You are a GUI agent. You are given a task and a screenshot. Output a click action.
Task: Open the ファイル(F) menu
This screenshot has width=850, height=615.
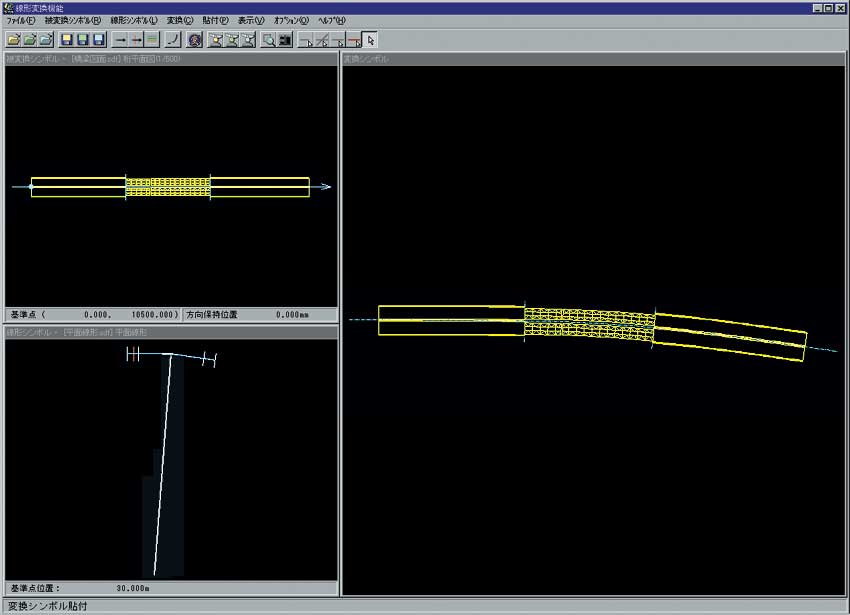(20, 21)
